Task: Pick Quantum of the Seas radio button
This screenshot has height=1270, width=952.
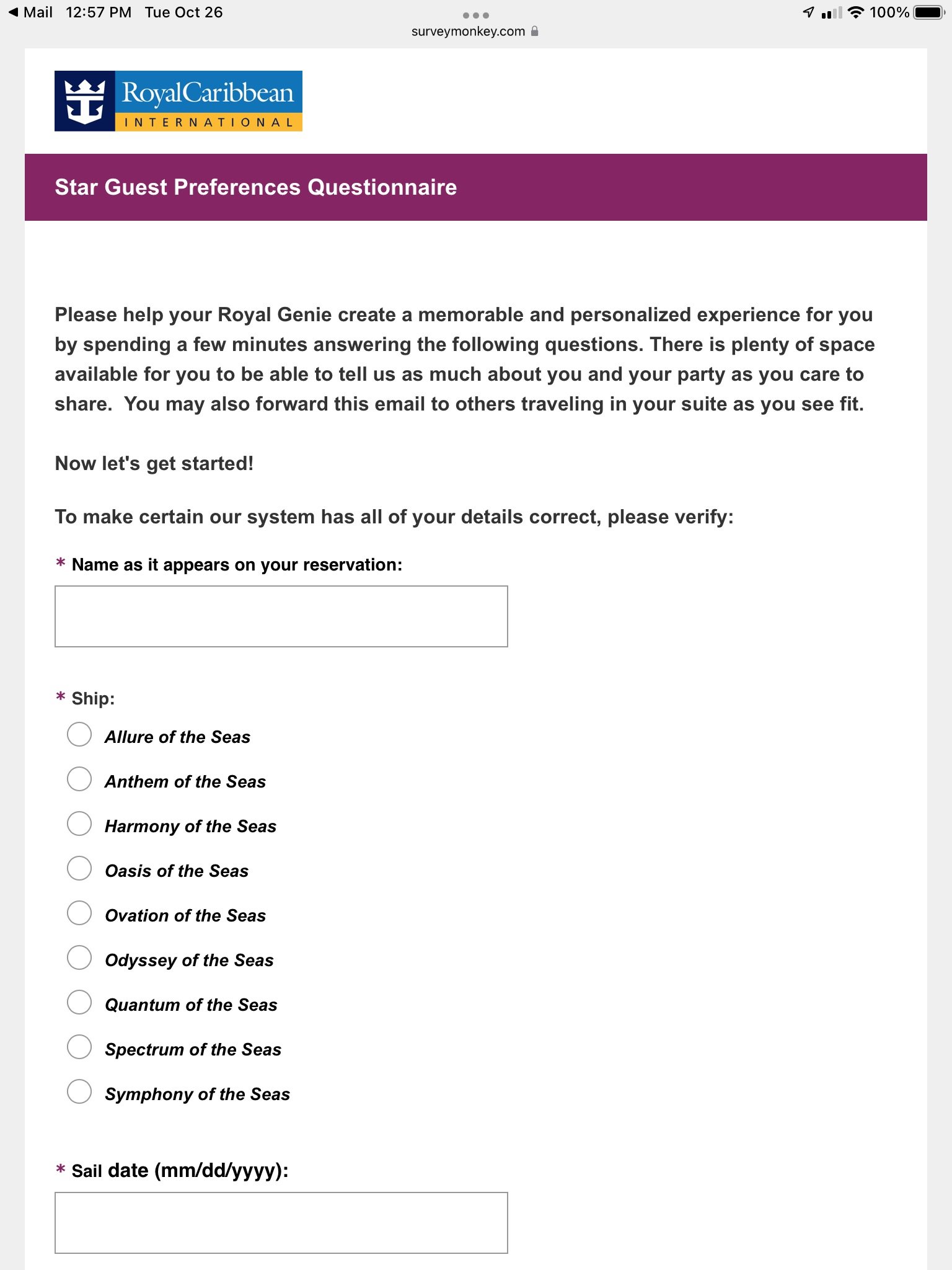Action: pyautogui.click(x=79, y=1002)
